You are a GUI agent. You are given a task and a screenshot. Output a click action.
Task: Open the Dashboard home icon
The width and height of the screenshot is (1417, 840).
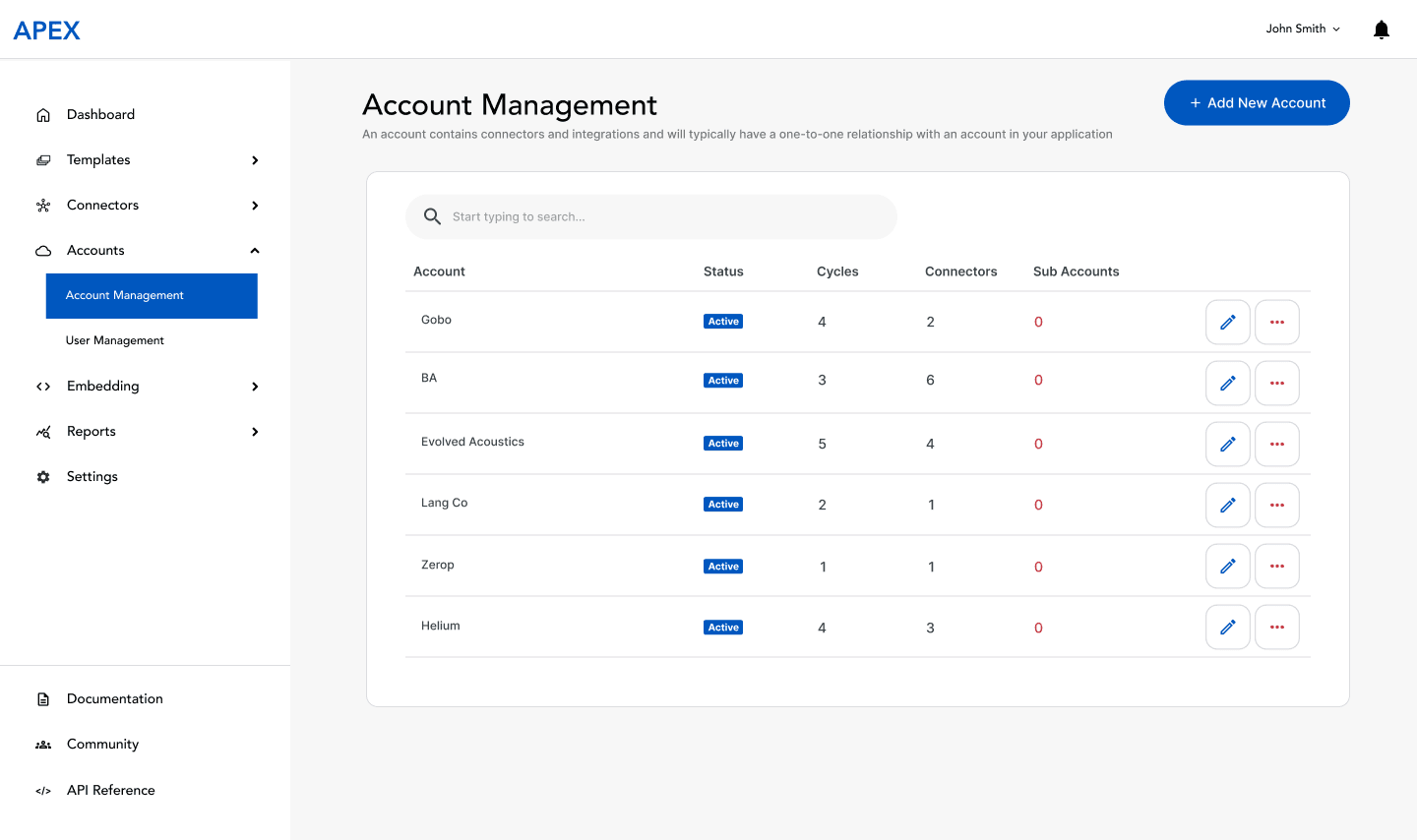pos(43,114)
